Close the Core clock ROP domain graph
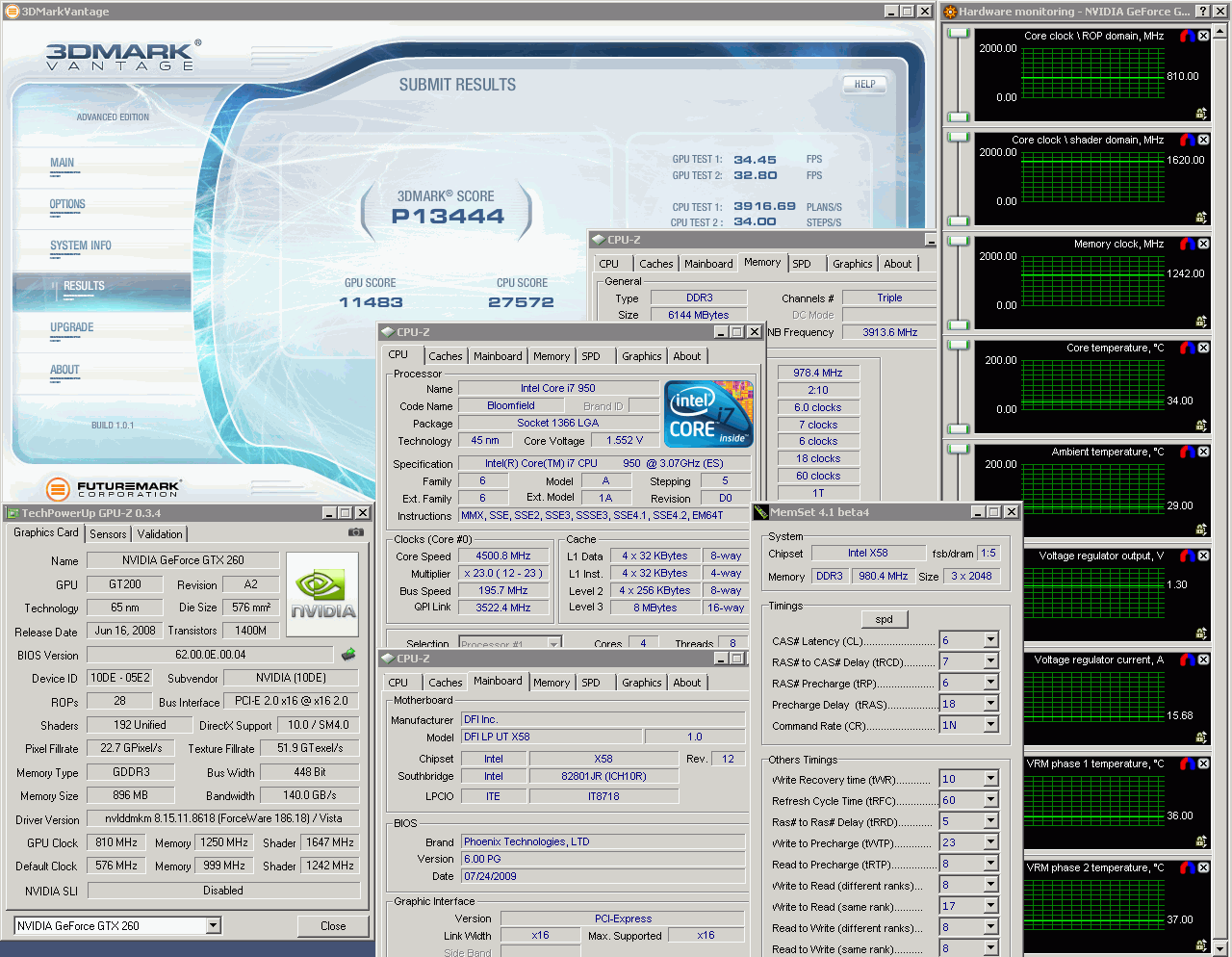 coord(1203,36)
